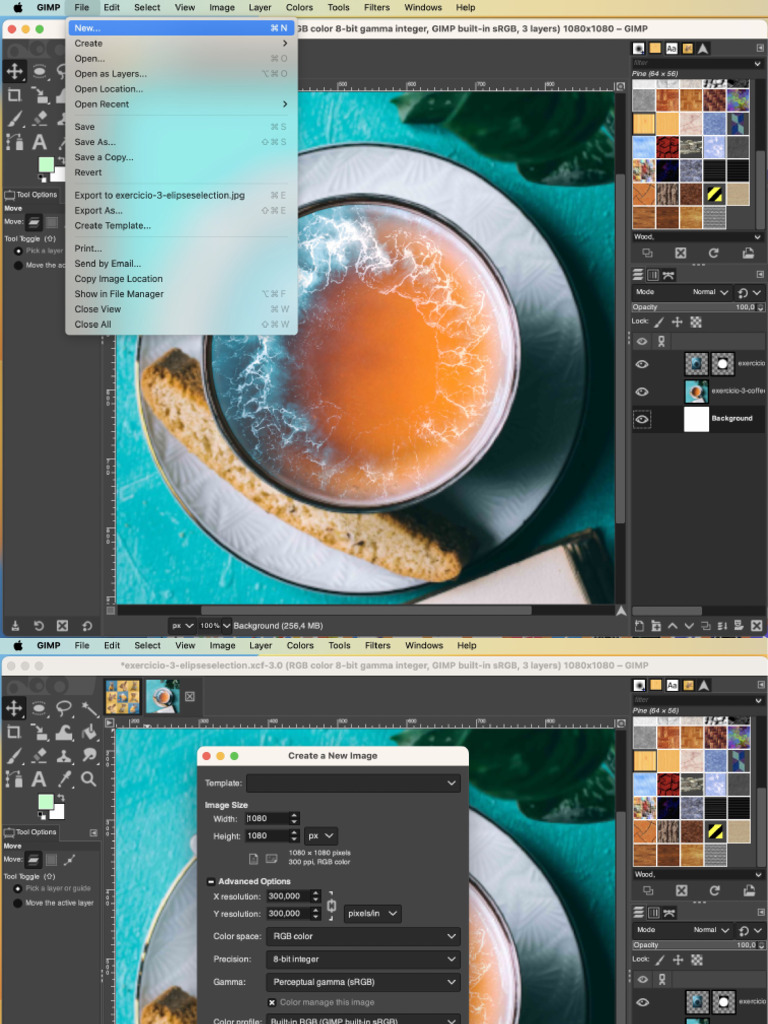Choose landscape orientation icon in New Image dialog
The height and width of the screenshot is (1024, 768).
coord(271,858)
